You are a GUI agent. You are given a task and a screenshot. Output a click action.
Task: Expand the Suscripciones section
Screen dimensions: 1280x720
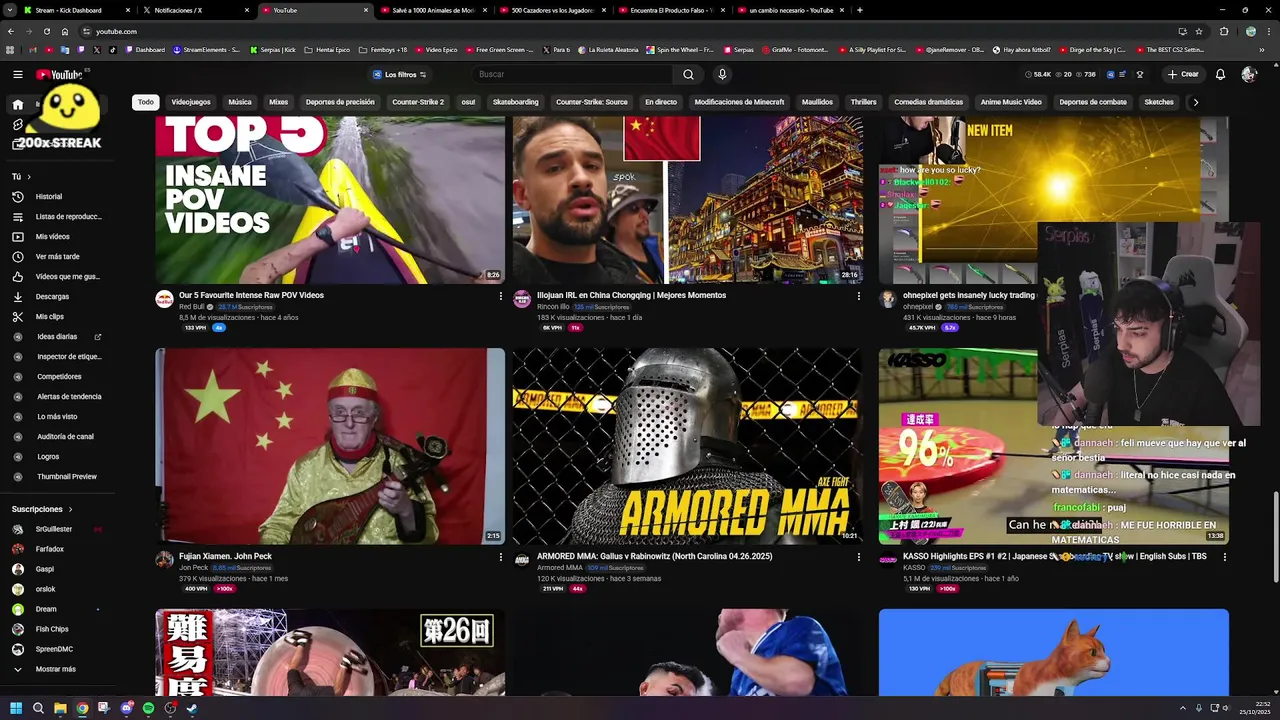click(42, 509)
